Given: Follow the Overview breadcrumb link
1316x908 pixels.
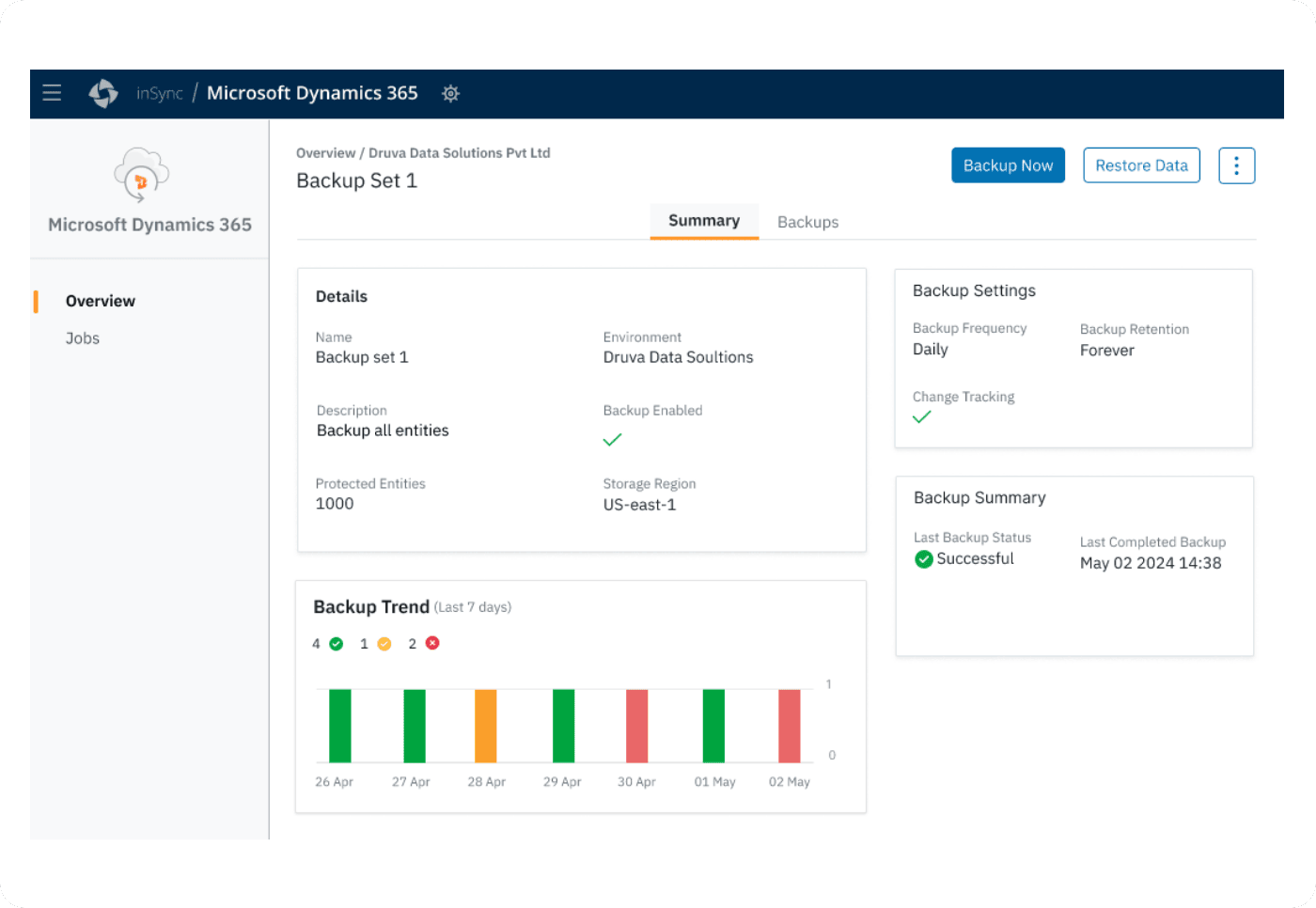Looking at the screenshot, I should click(x=325, y=153).
